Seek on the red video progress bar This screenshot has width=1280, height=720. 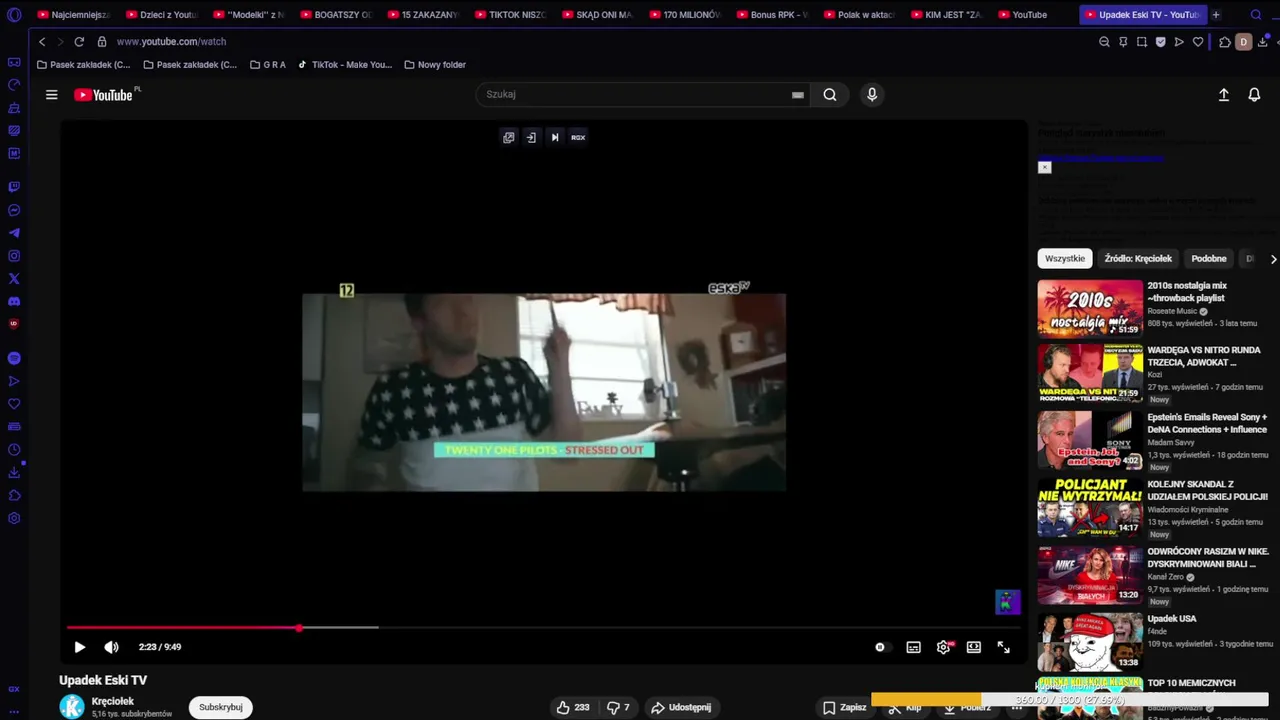pos(543,628)
